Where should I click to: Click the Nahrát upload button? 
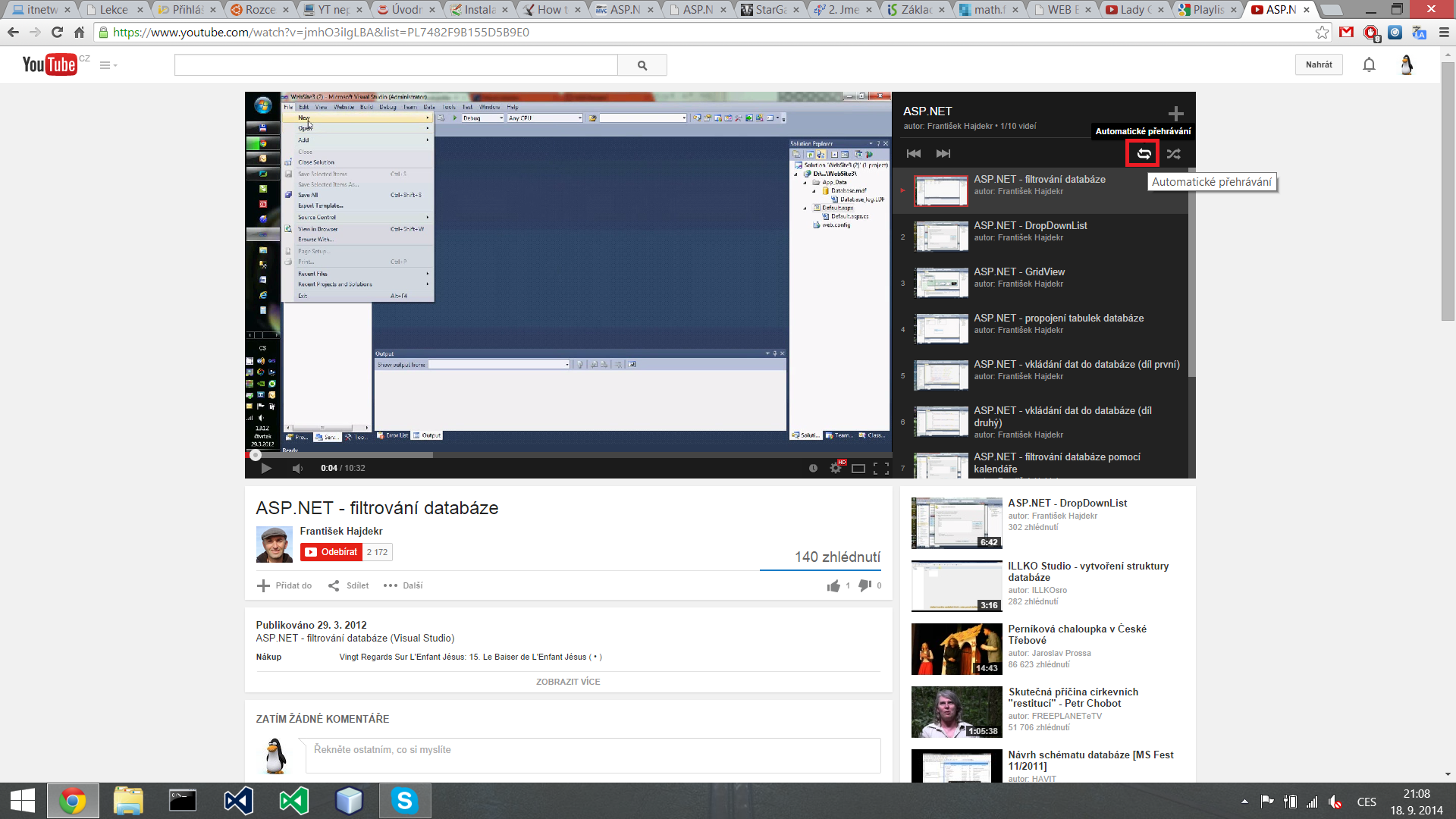[x=1319, y=64]
